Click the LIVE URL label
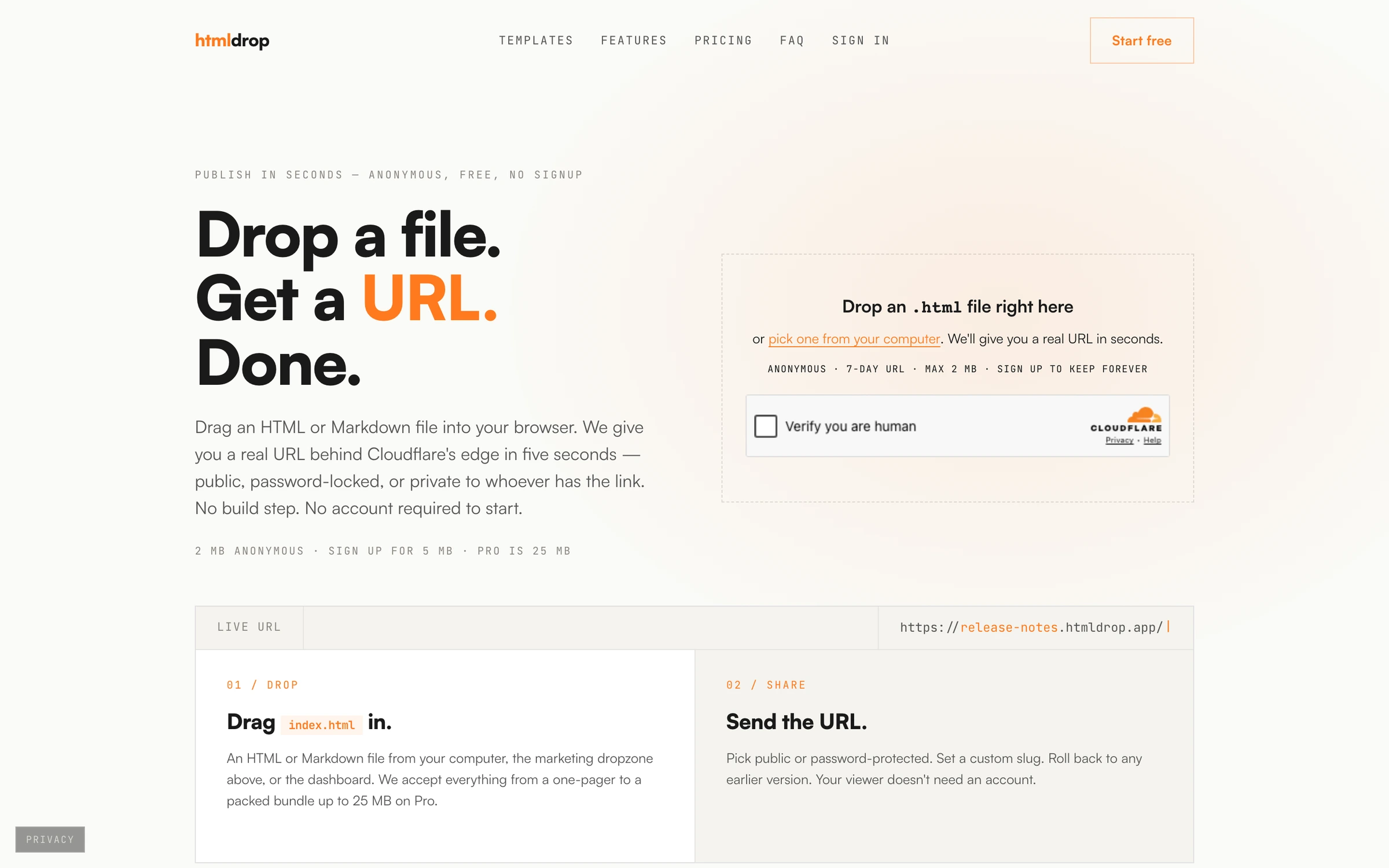Screen dimensions: 1389x868 click(249, 627)
